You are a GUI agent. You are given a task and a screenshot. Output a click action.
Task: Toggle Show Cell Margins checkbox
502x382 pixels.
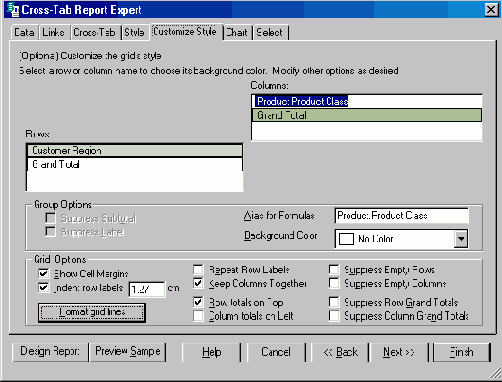point(43,274)
